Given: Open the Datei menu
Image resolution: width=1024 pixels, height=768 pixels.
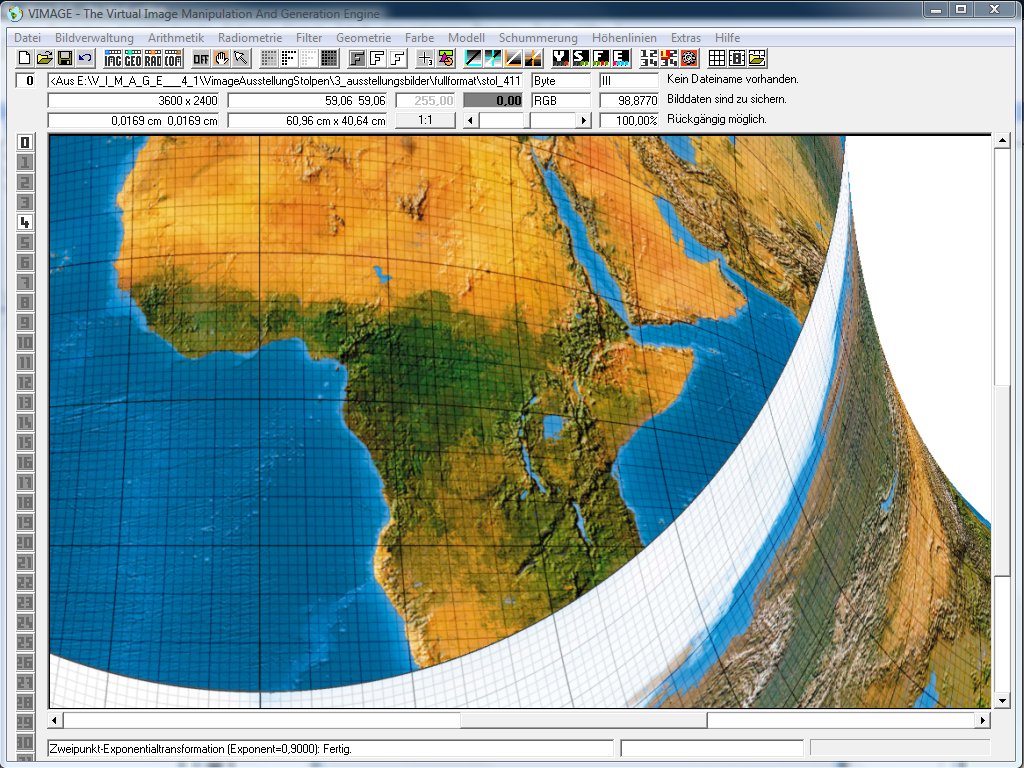Looking at the screenshot, I should pyautogui.click(x=27, y=37).
